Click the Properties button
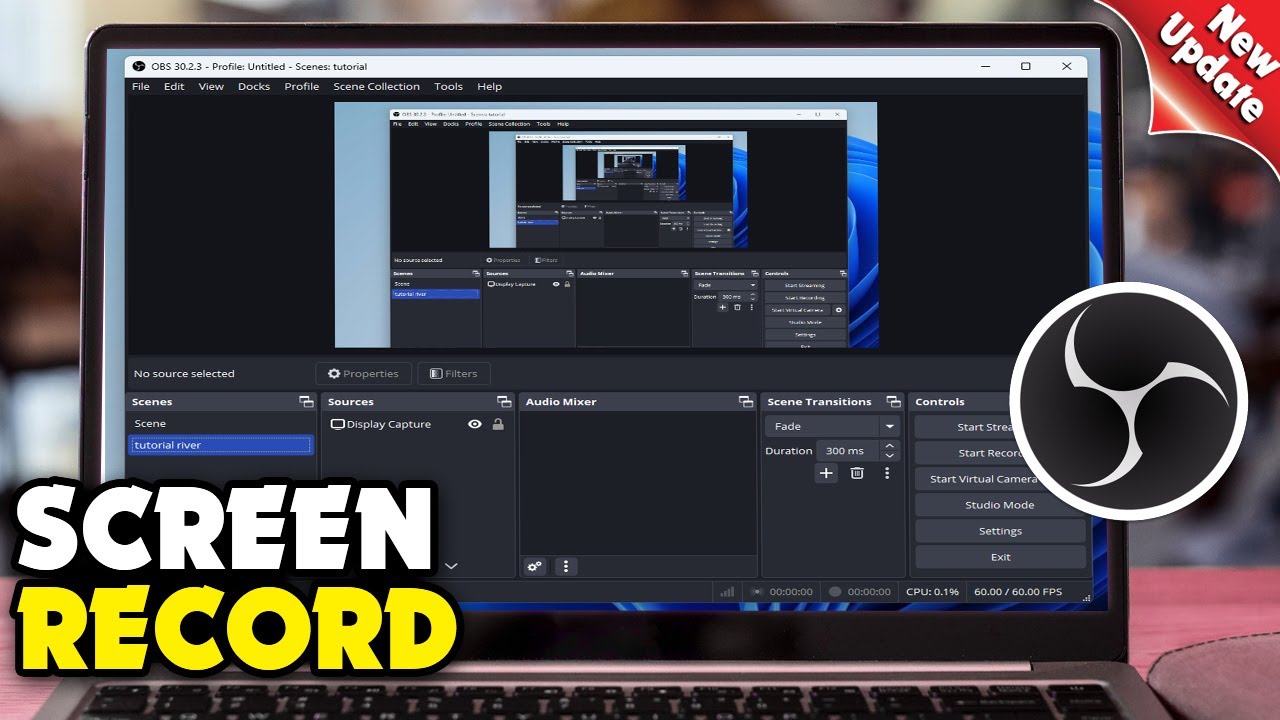This screenshot has height=720, width=1280. [x=363, y=374]
